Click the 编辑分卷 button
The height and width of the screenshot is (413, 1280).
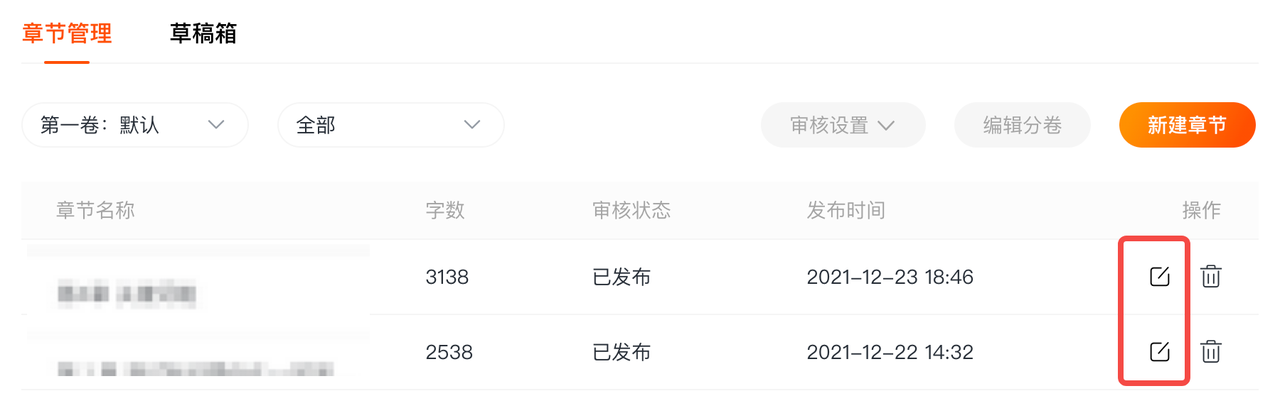point(1022,125)
